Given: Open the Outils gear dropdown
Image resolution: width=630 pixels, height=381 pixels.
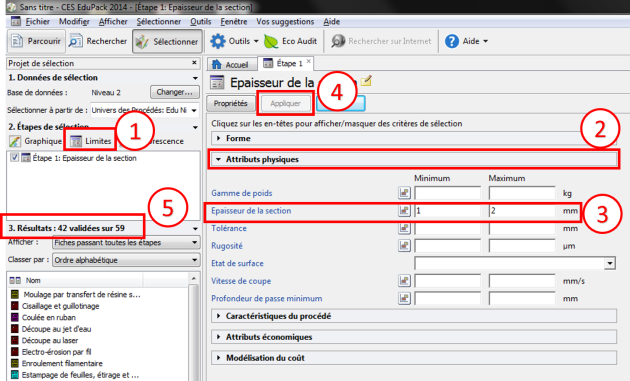Looking at the screenshot, I should [234, 41].
